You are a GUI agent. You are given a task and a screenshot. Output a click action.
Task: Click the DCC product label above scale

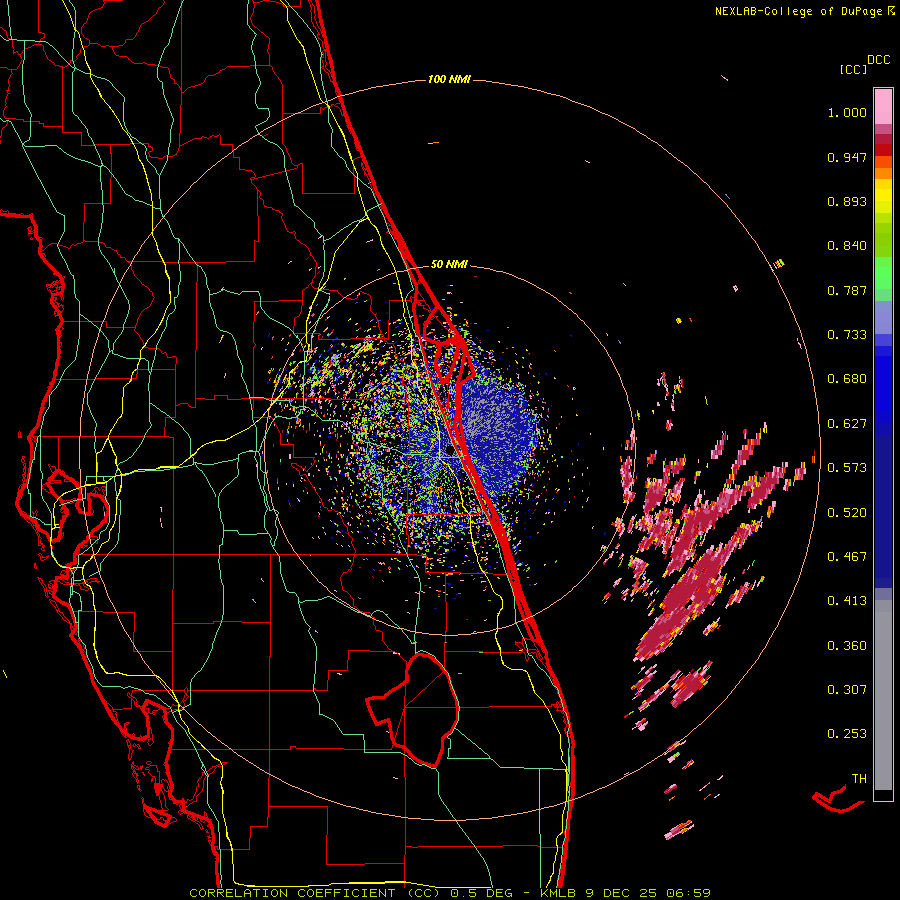click(879, 60)
